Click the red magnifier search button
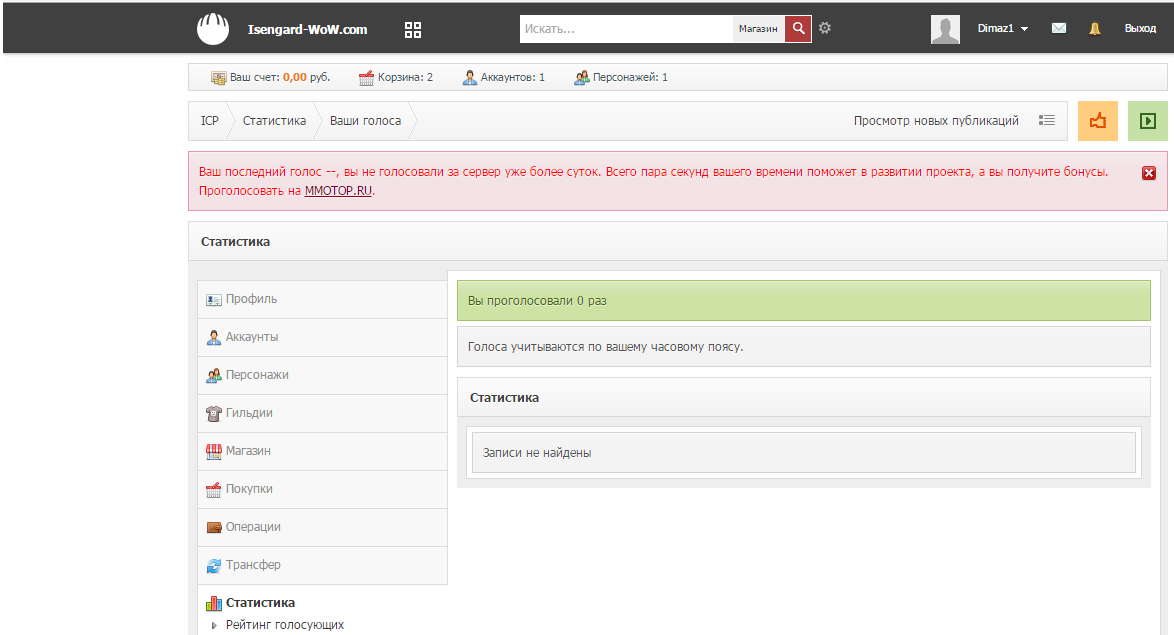The width and height of the screenshot is (1174, 635). pos(798,28)
